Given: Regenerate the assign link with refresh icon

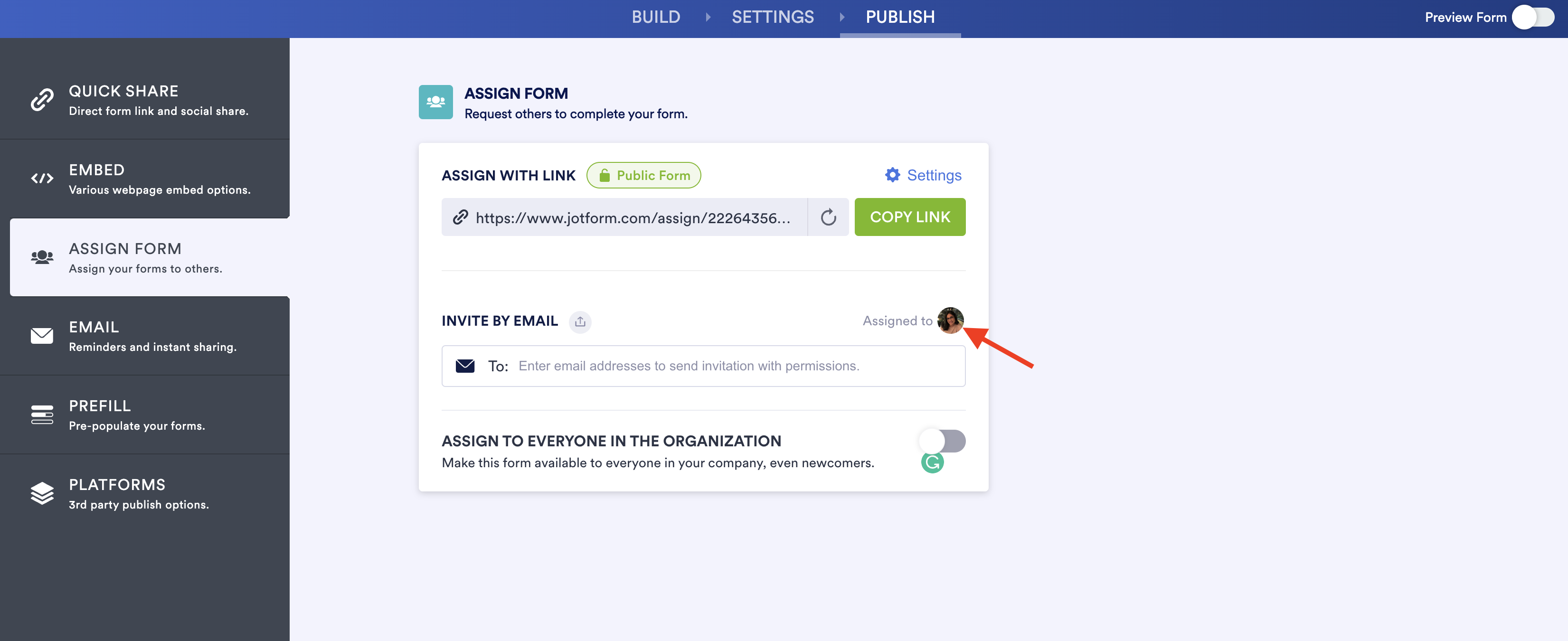Looking at the screenshot, I should point(828,217).
